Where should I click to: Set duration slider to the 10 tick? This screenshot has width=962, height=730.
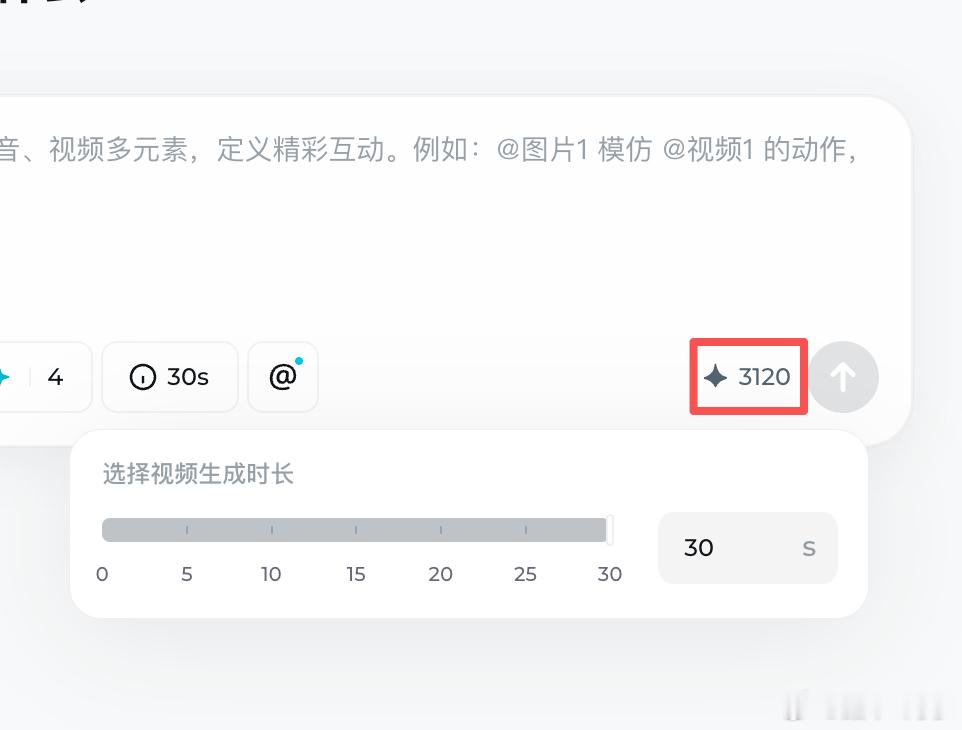[271, 530]
